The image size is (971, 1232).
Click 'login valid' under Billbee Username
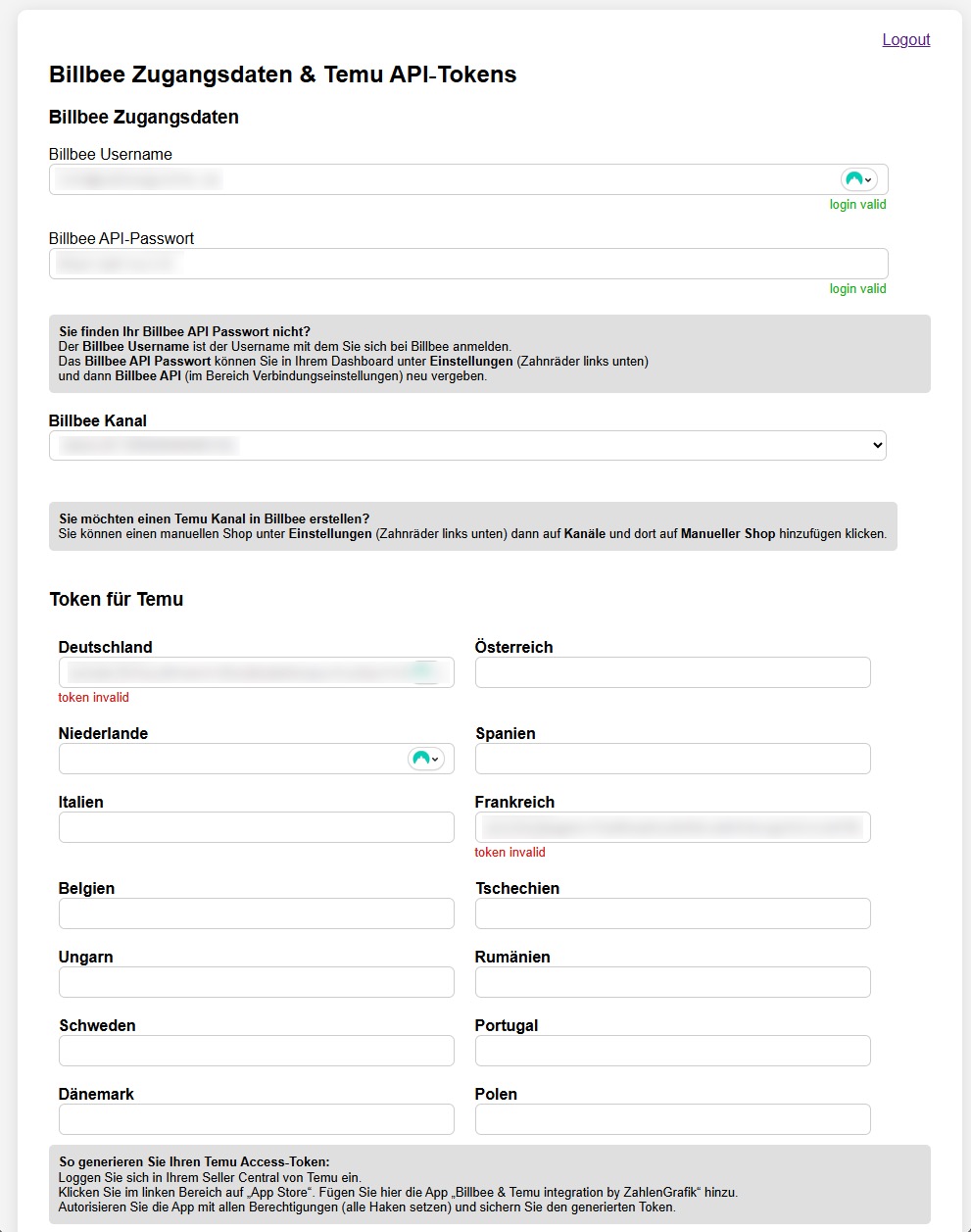click(857, 205)
